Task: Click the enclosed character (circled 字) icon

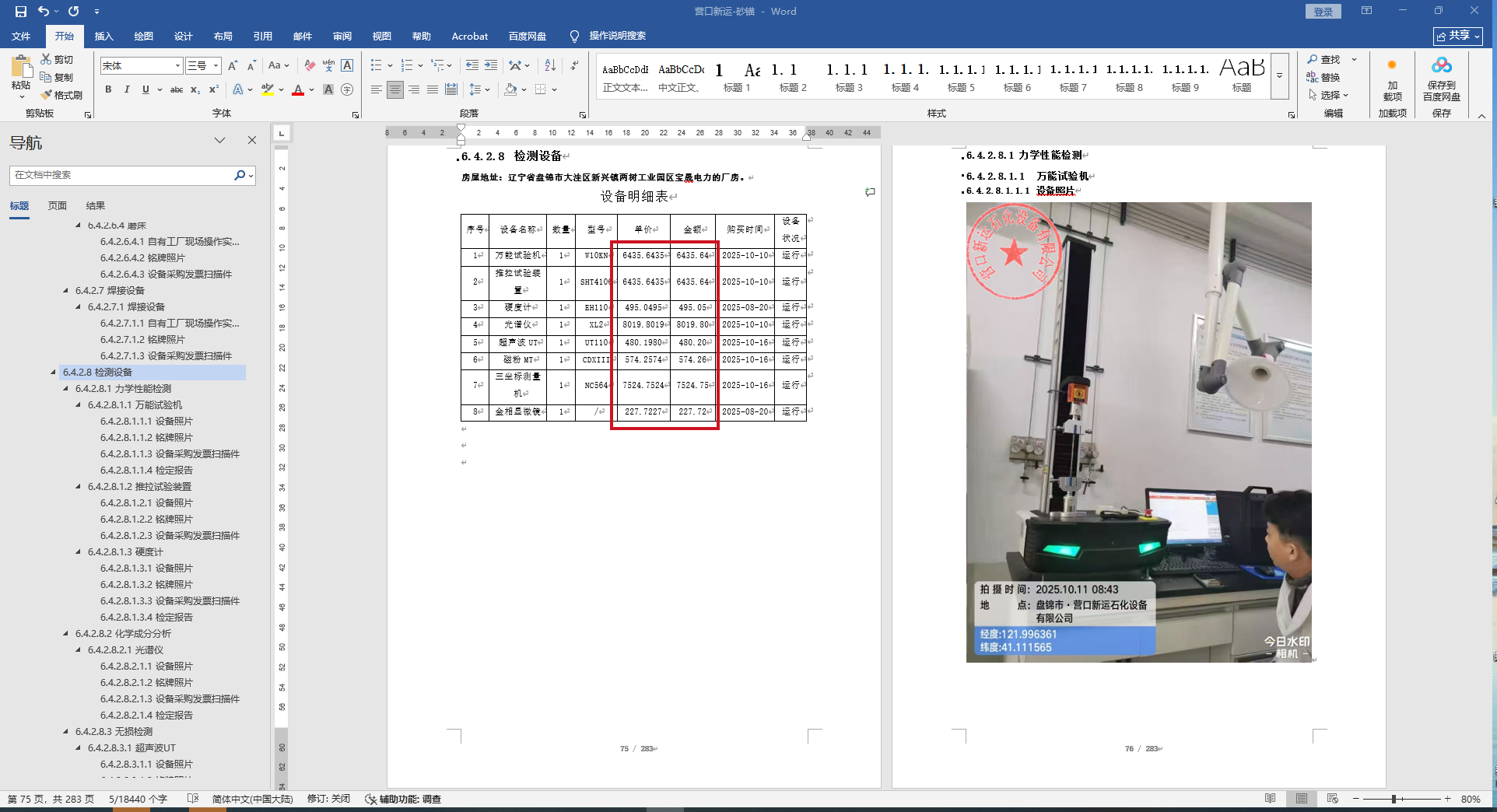Action: click(x=347, y=89)
